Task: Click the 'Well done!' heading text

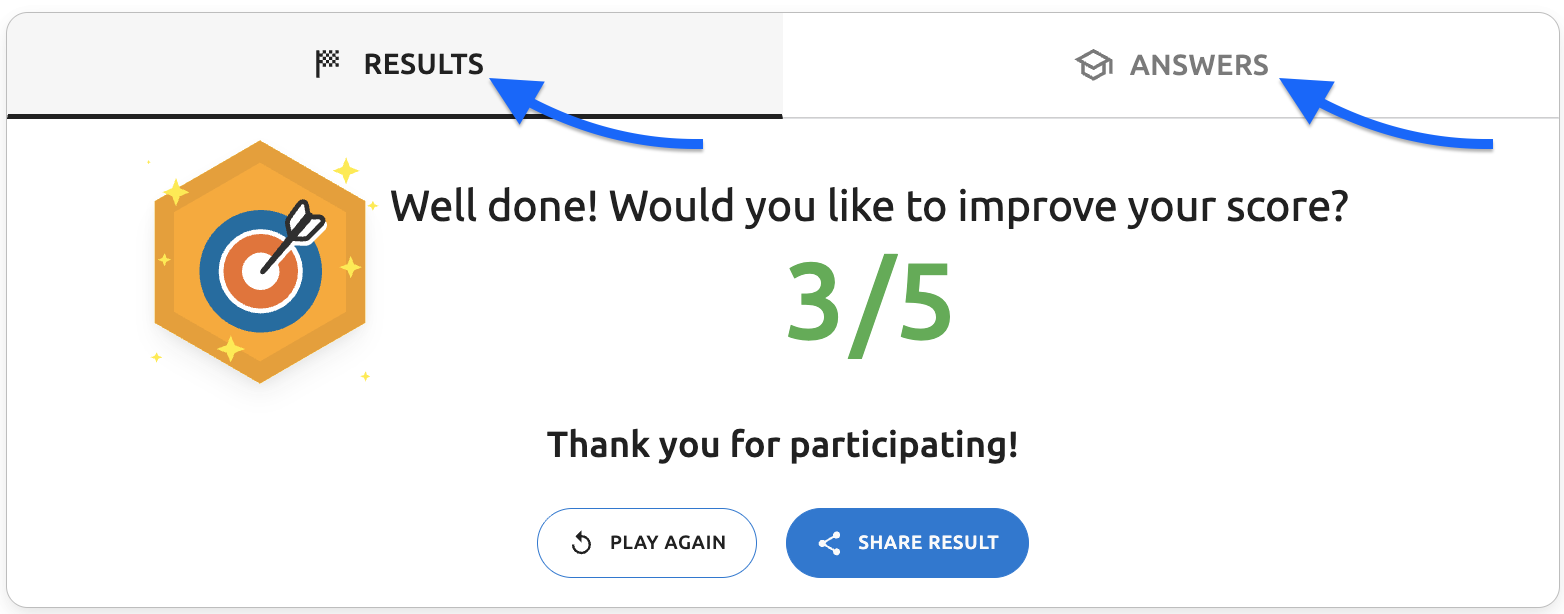Action: [x=868, y=206]
